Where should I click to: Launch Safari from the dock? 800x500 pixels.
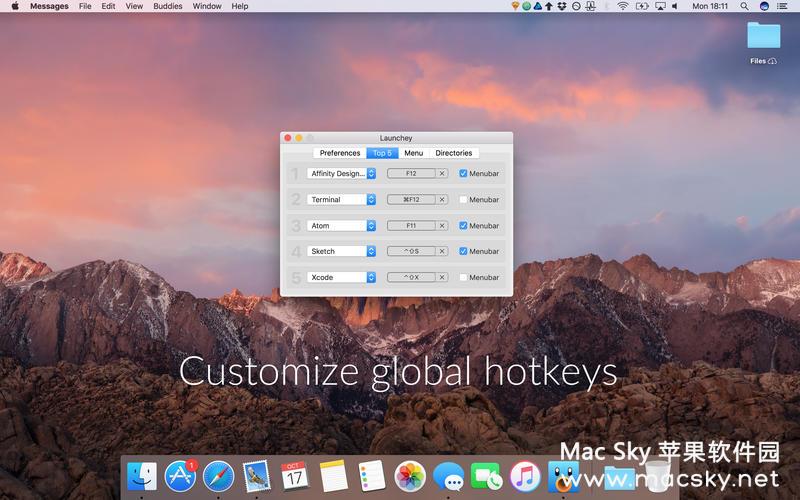[x=219, y=477]
